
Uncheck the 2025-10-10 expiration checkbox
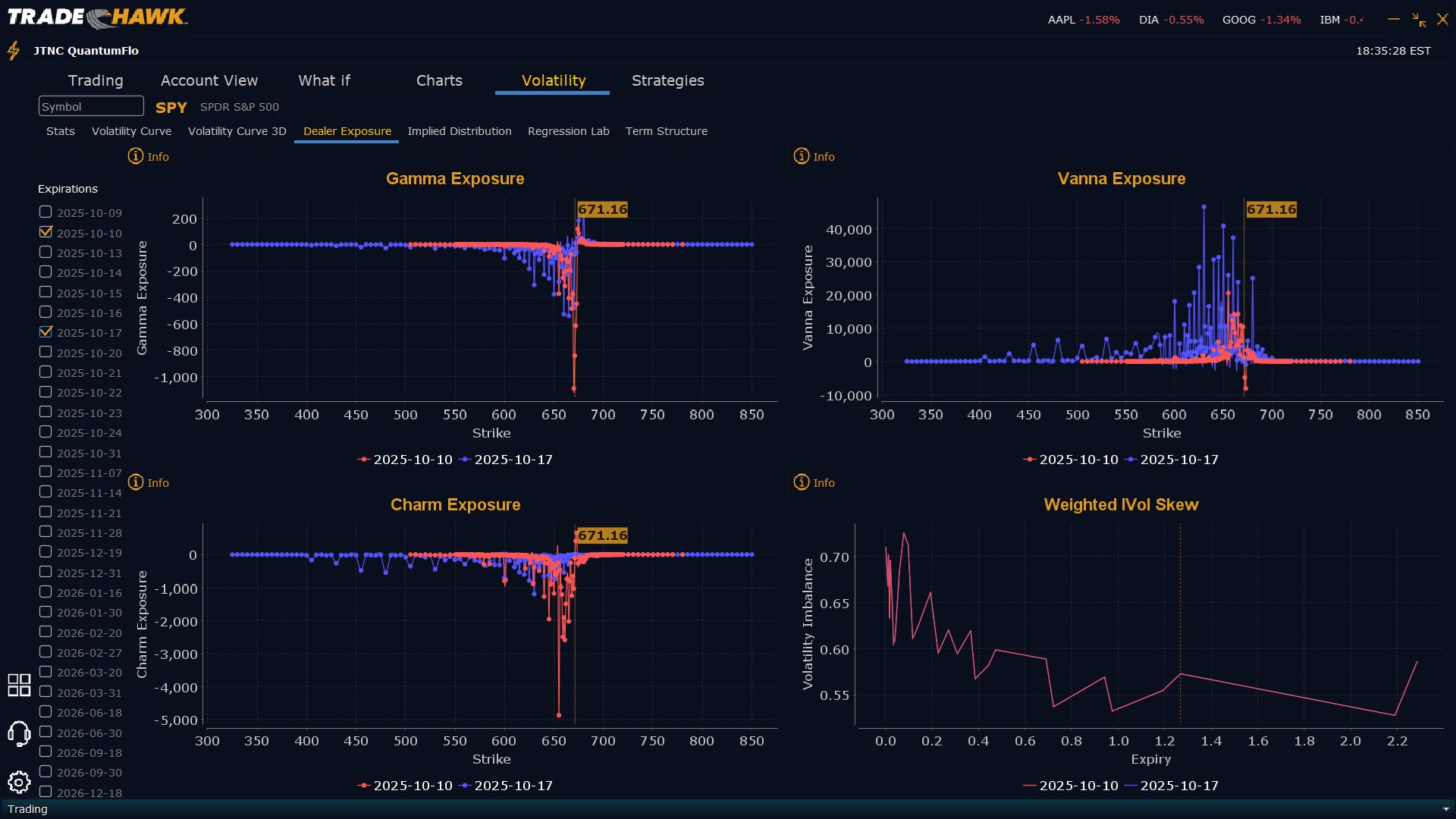(x=45, y=232)
